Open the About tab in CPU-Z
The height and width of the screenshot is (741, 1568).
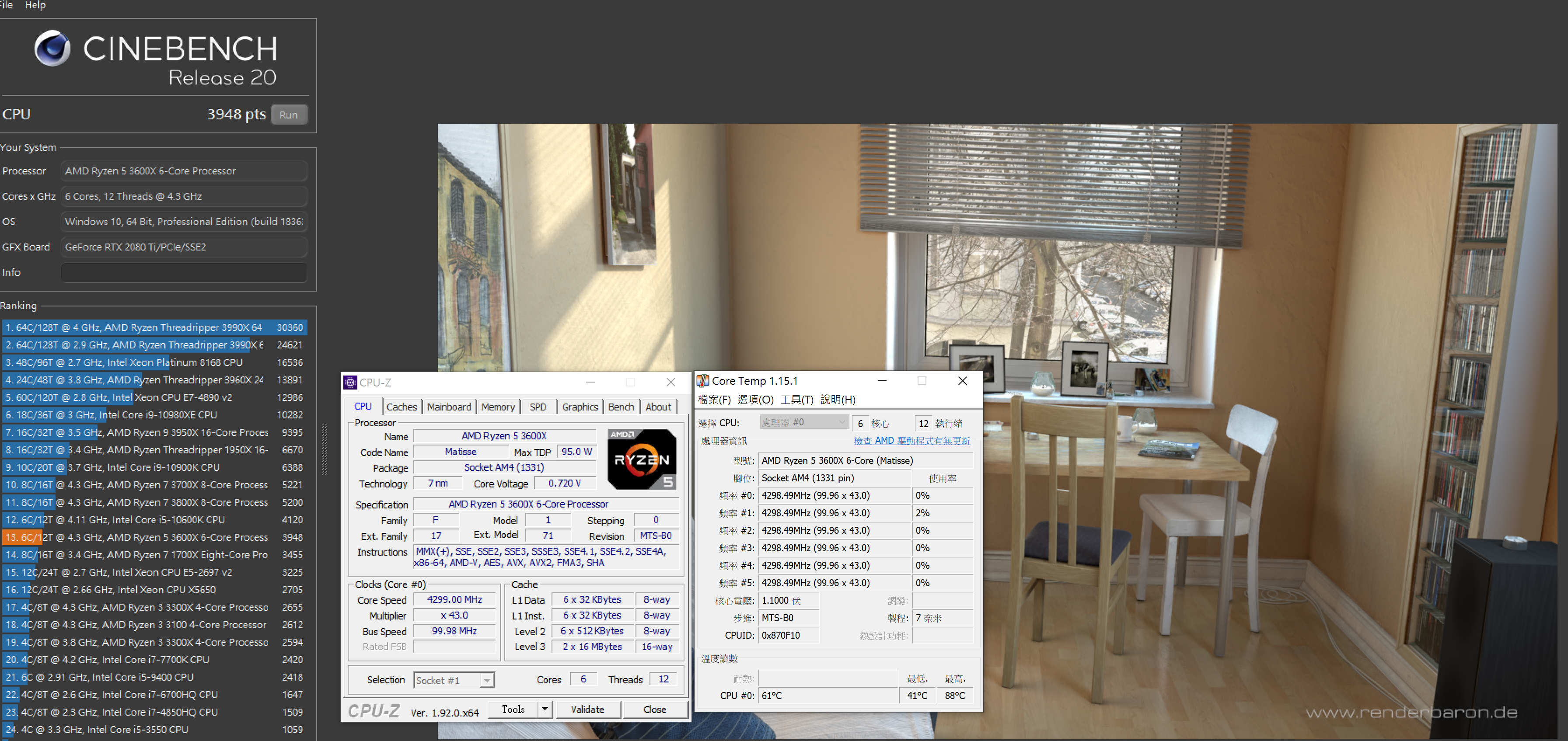(658, 407)
